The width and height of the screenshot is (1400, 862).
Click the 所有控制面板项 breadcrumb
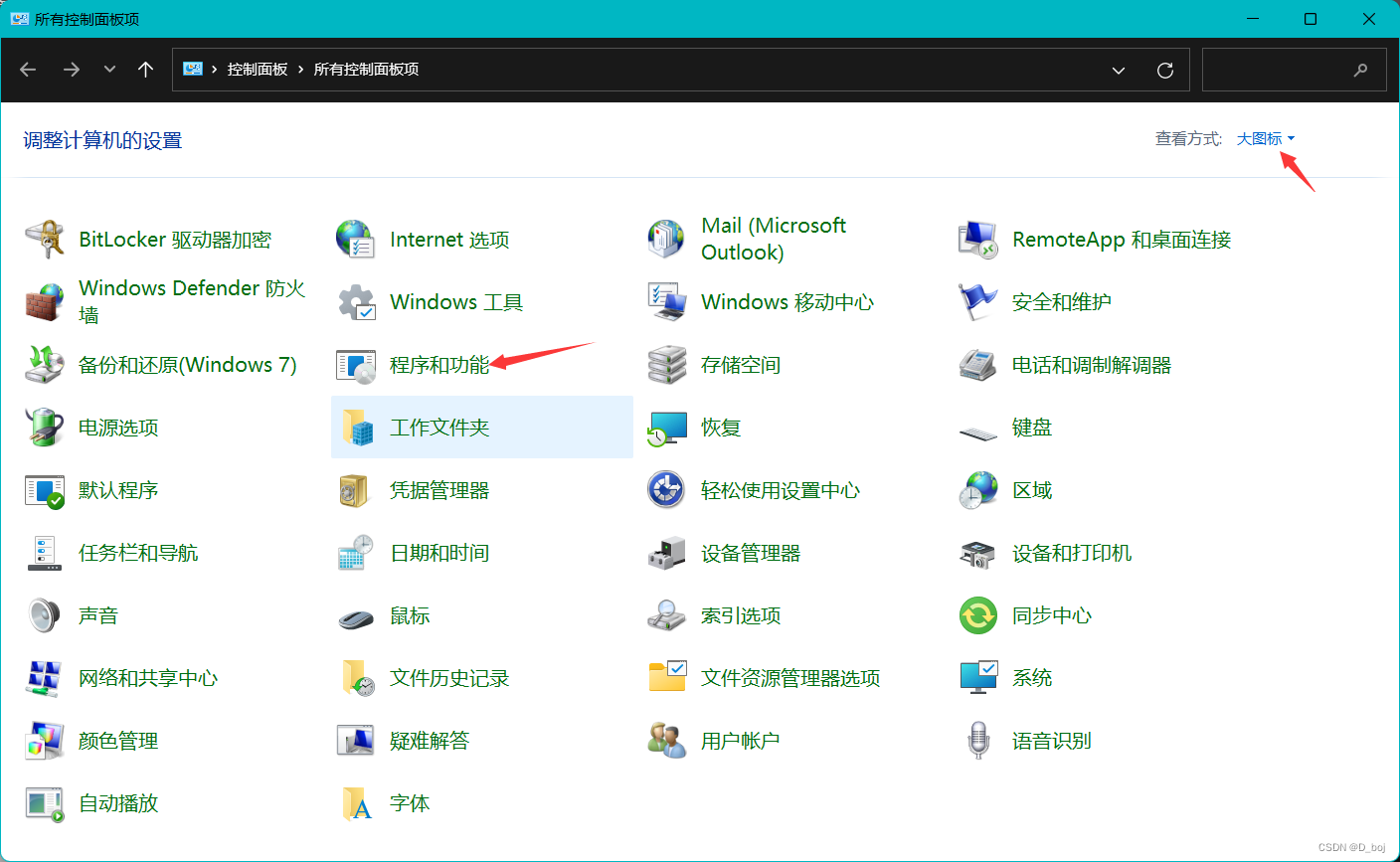[x=366, y=70]
